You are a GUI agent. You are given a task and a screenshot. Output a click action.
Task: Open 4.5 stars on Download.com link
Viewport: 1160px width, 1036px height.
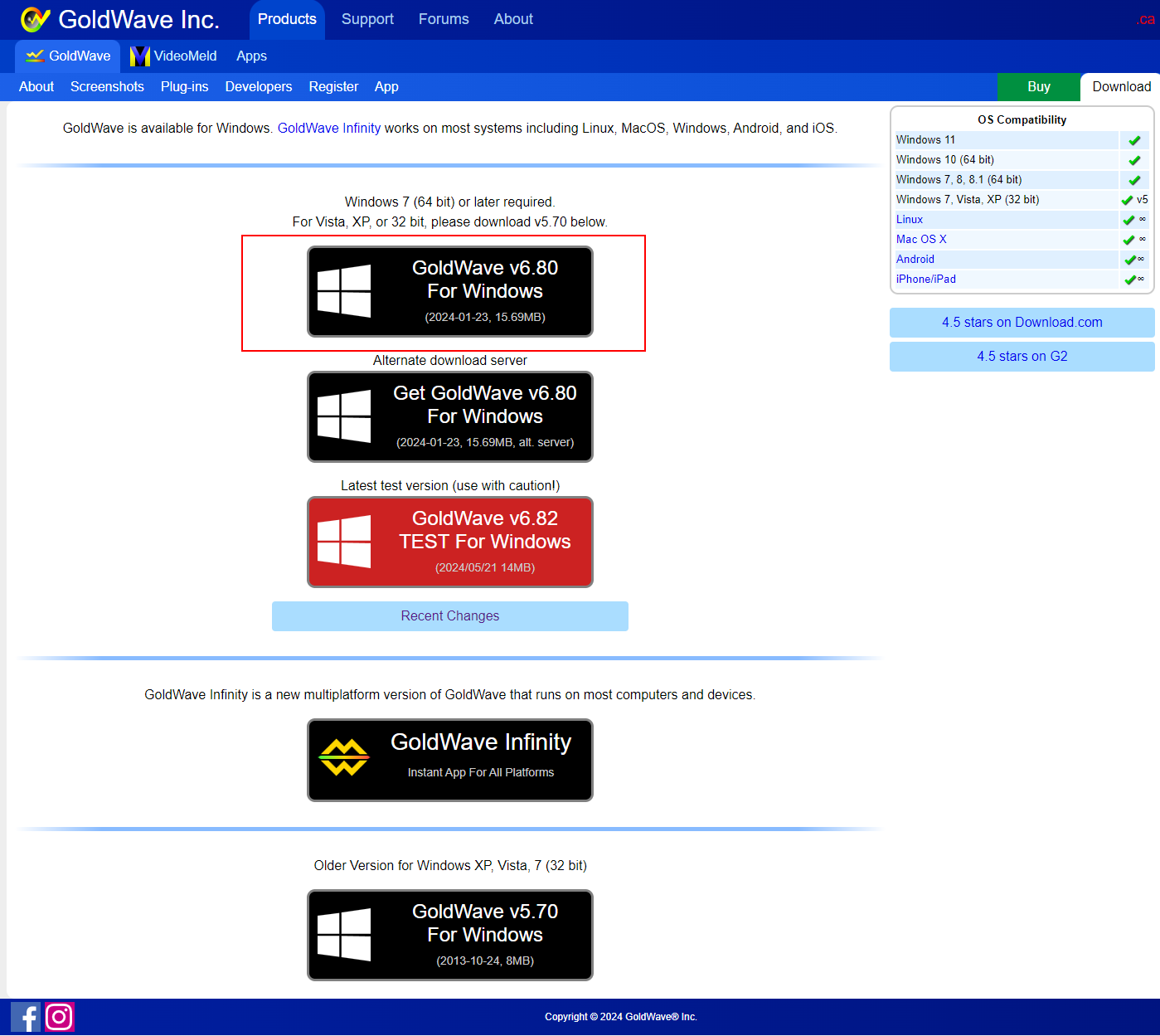click(x=1022, y=323)
